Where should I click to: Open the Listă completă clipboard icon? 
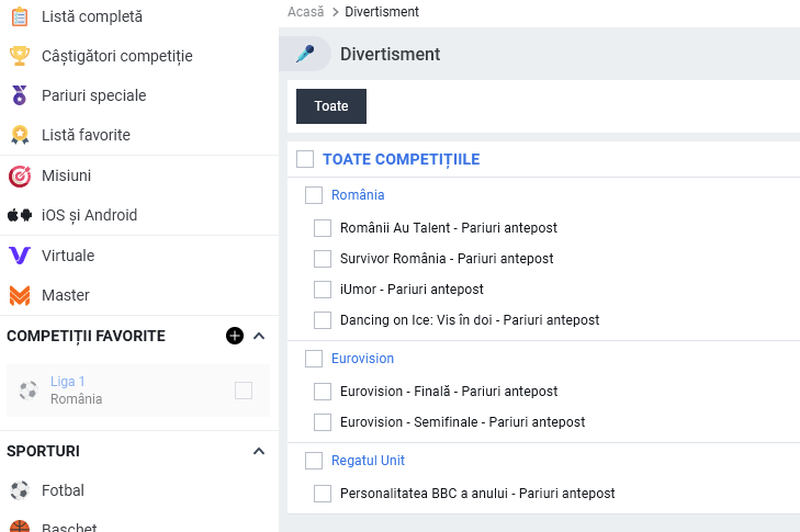[x=19, y=16]
